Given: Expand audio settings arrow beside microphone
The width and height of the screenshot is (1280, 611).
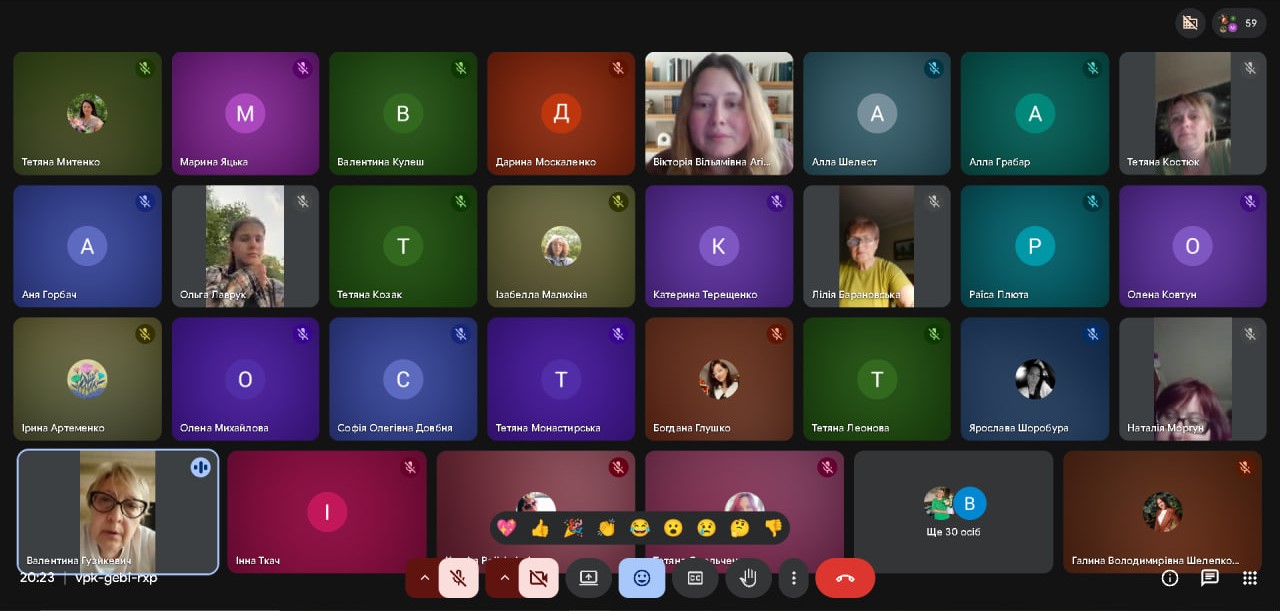Looking at the screenshot, I should (424, 578).
